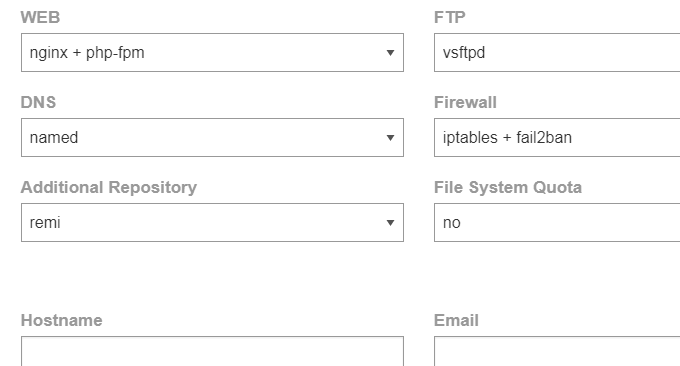Click the Hostname label
680x366 pixels.
(62, 320)
